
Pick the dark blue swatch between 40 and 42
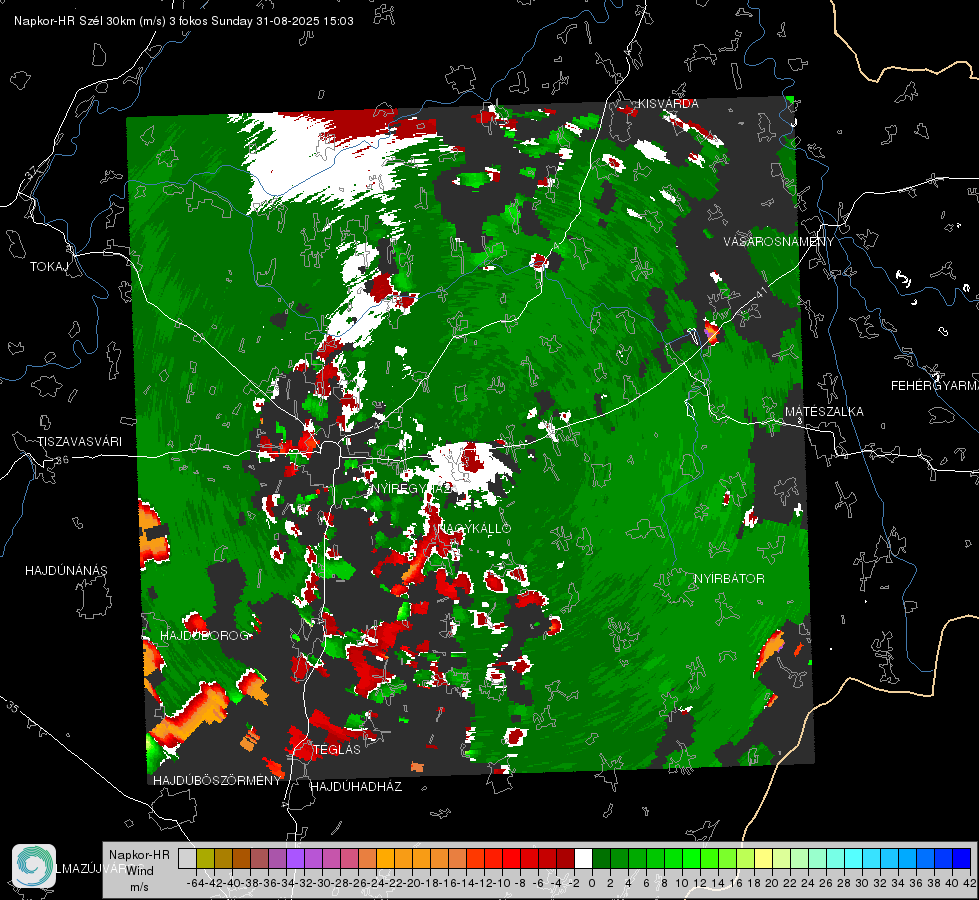(961, 859)
